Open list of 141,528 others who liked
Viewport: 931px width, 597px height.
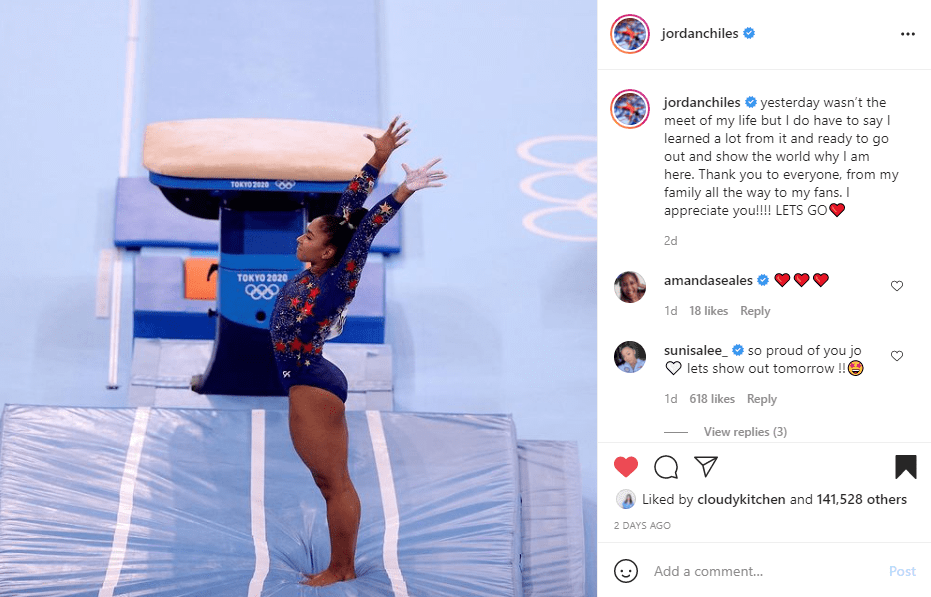point(862,499)
